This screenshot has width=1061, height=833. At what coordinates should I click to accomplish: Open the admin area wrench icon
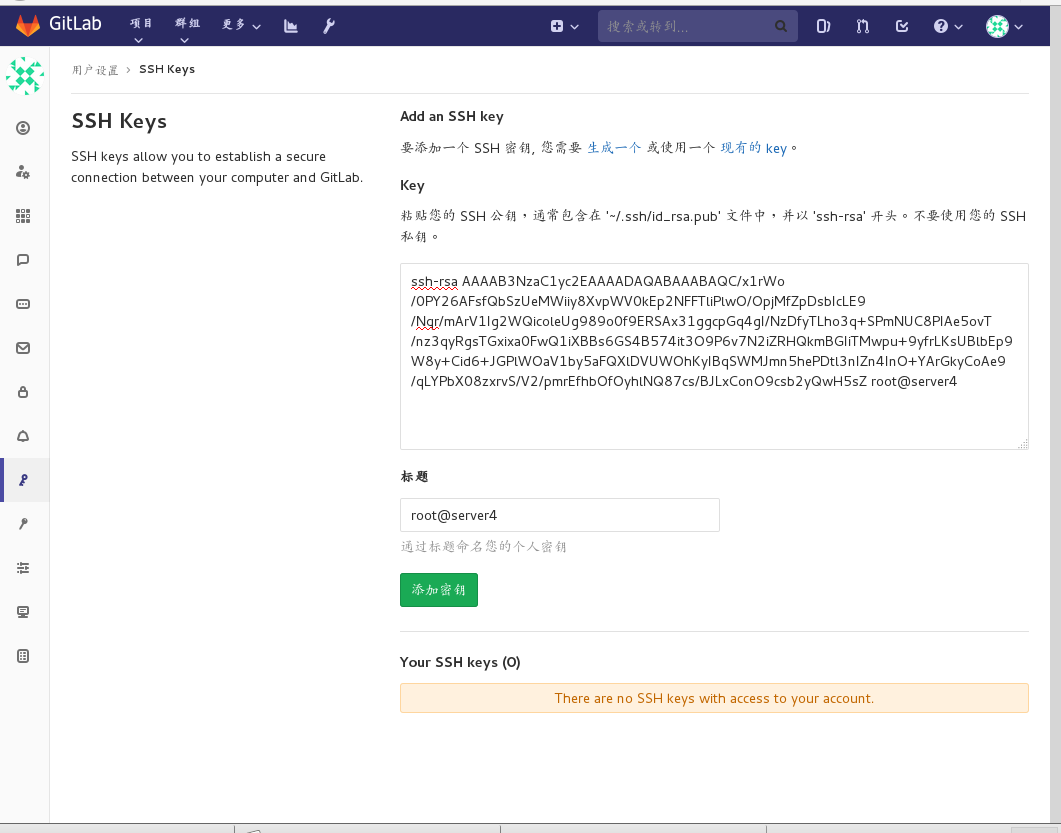tap(329, 26)
